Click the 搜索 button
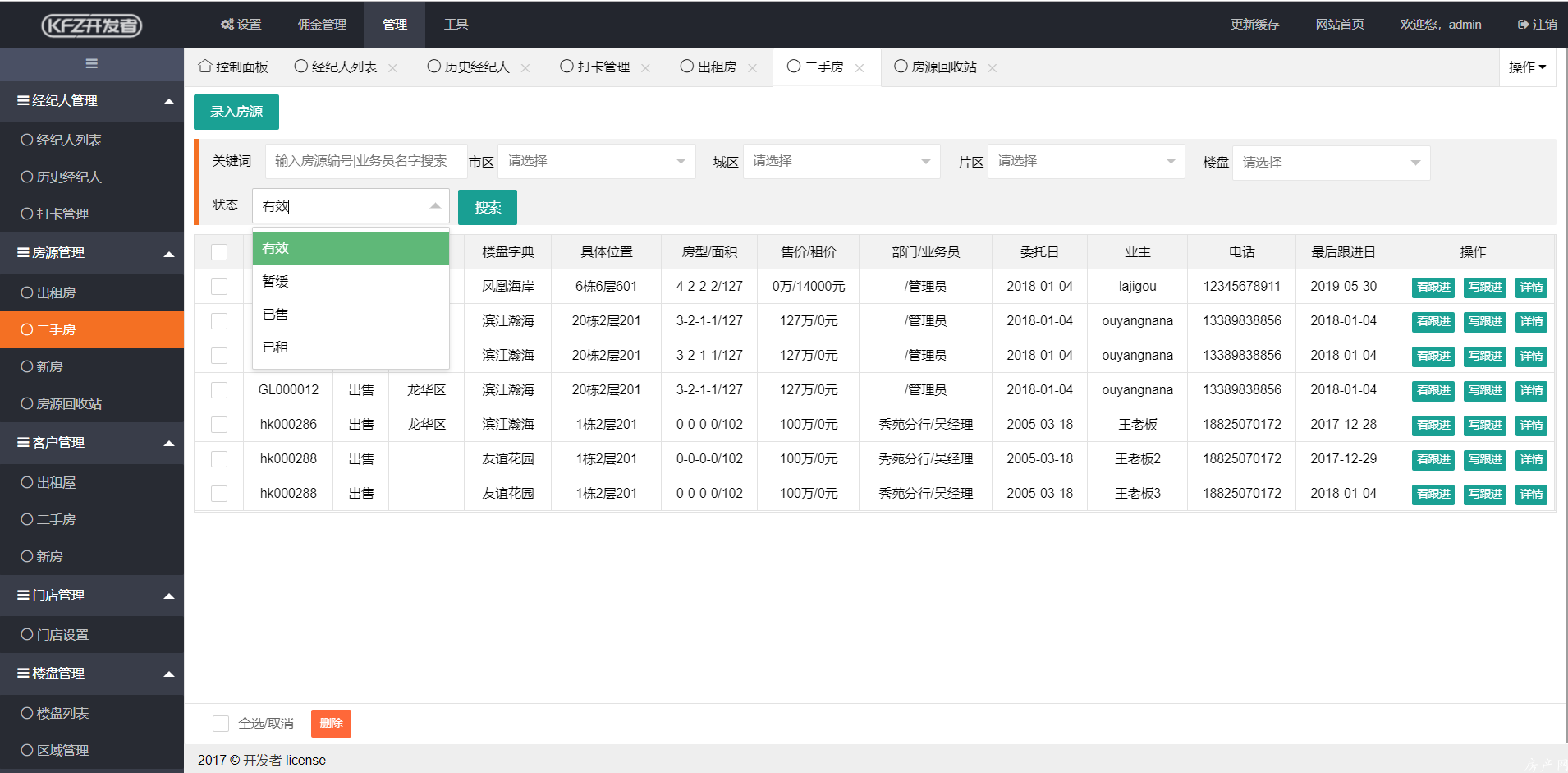This screenshot has width=1568, height=773. point(488,208)
